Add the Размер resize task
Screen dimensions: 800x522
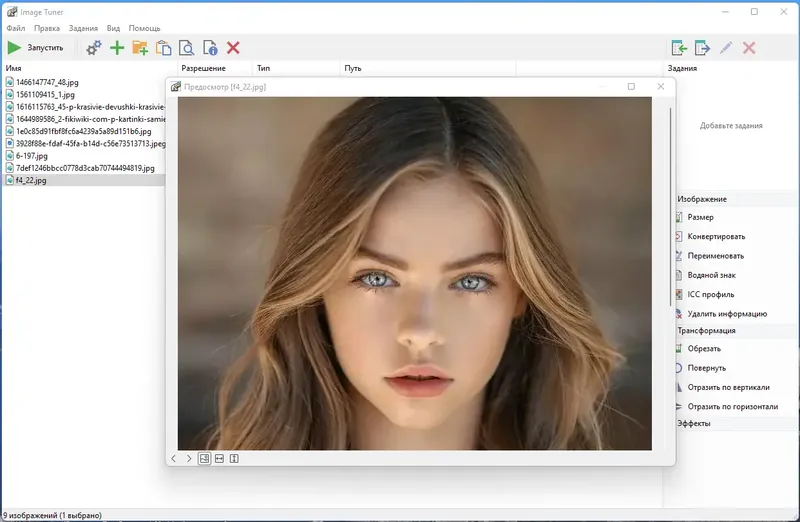pyautogui.click(x=700, y=217)
